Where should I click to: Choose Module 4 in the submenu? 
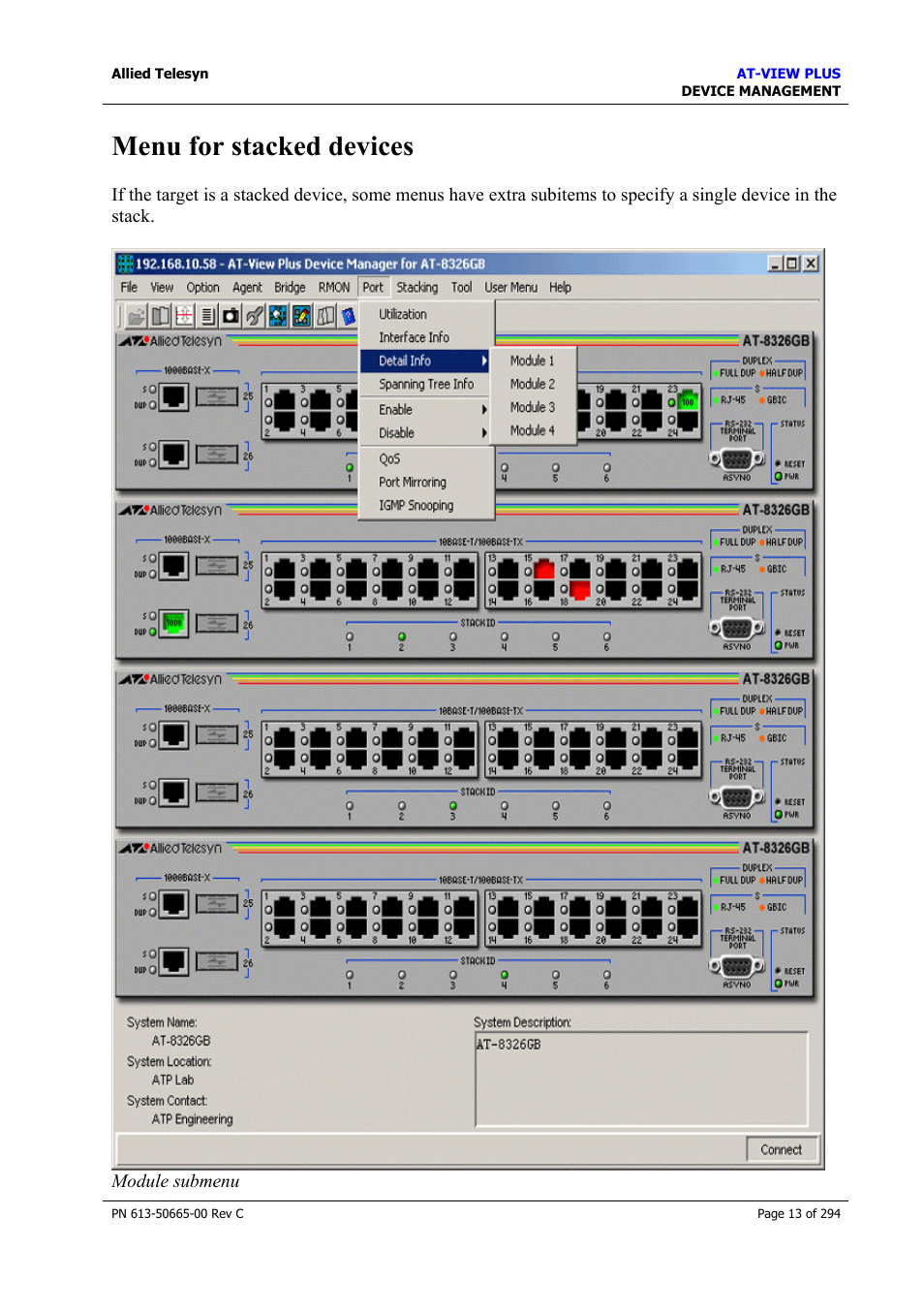click(534, 430)
